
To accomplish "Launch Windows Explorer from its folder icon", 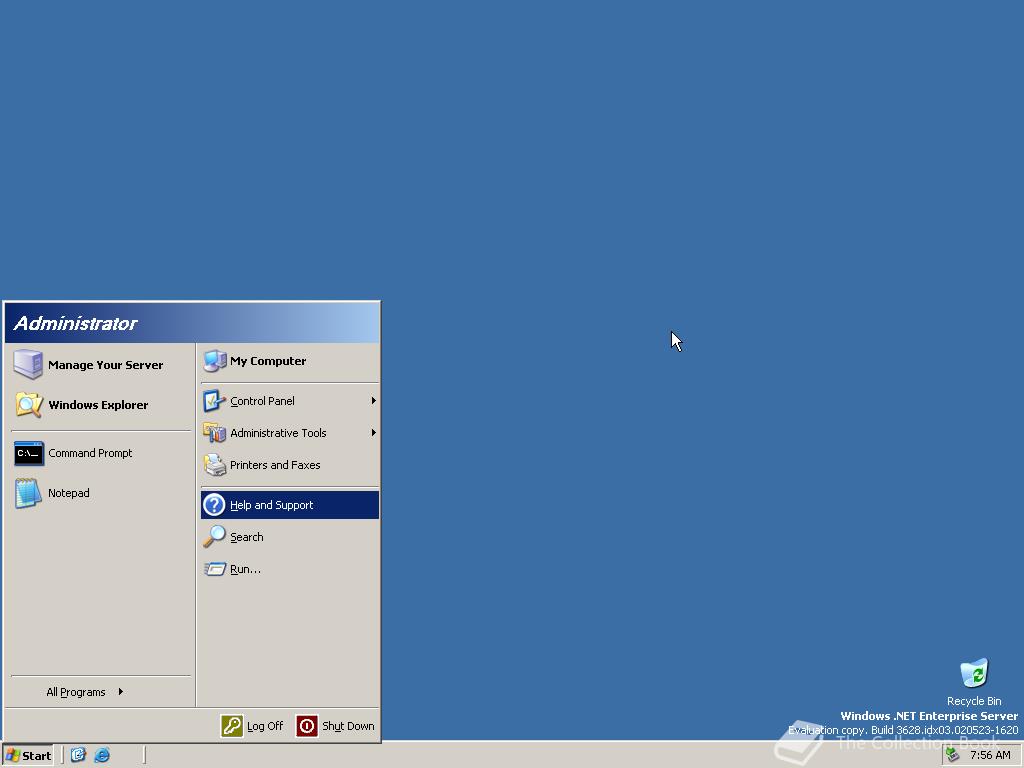I will pos(29,404).
